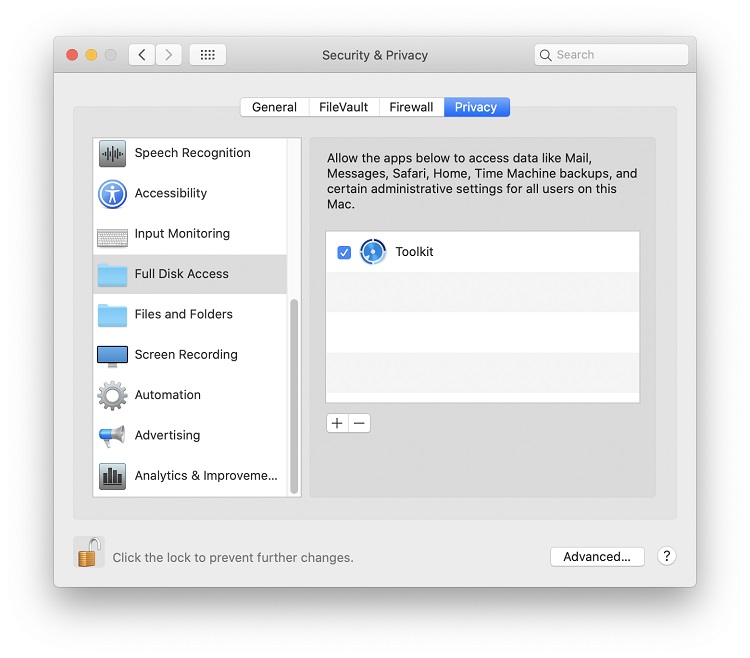Open the FileVault tab
The width and height of the screenshot is (750, 658).
(x=344, y=107)
